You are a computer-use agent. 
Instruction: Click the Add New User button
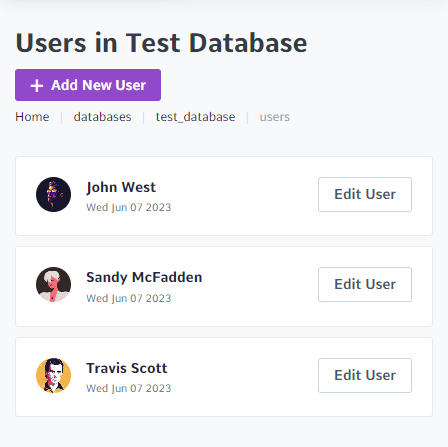[x=88, y=85]
